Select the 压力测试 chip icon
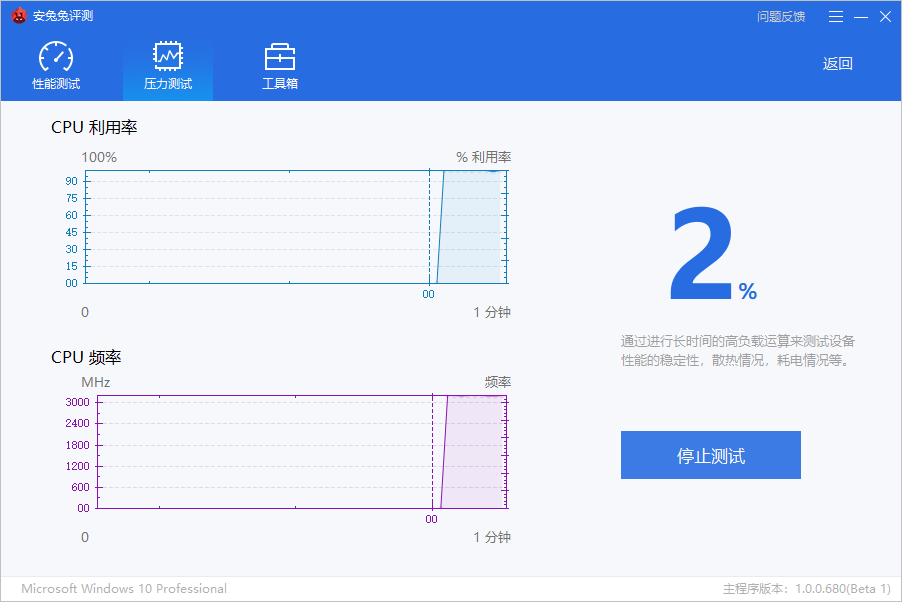The image size is (902, 602). 168,56
